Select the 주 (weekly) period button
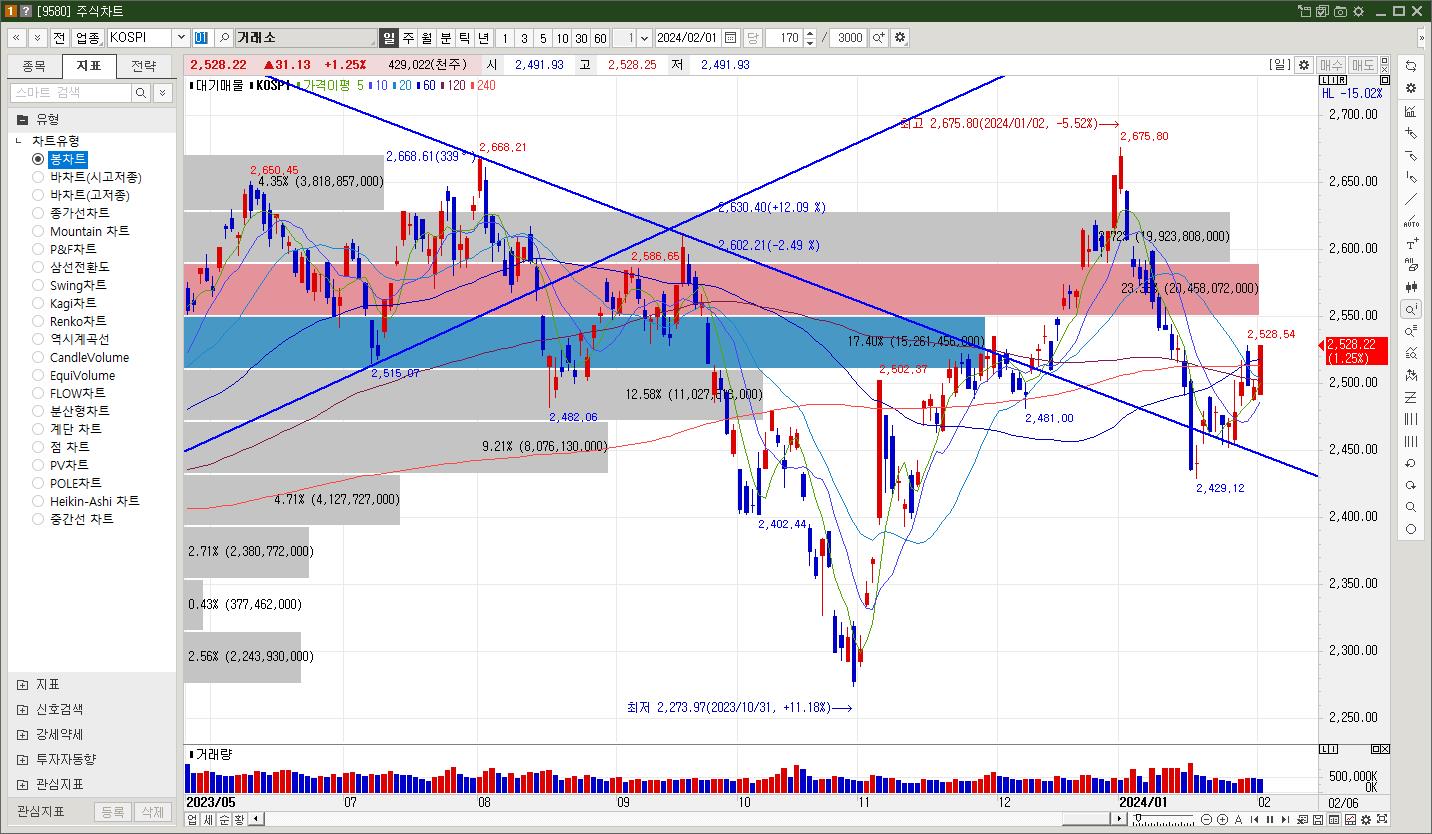1432x834 pixels. (408, 38)
